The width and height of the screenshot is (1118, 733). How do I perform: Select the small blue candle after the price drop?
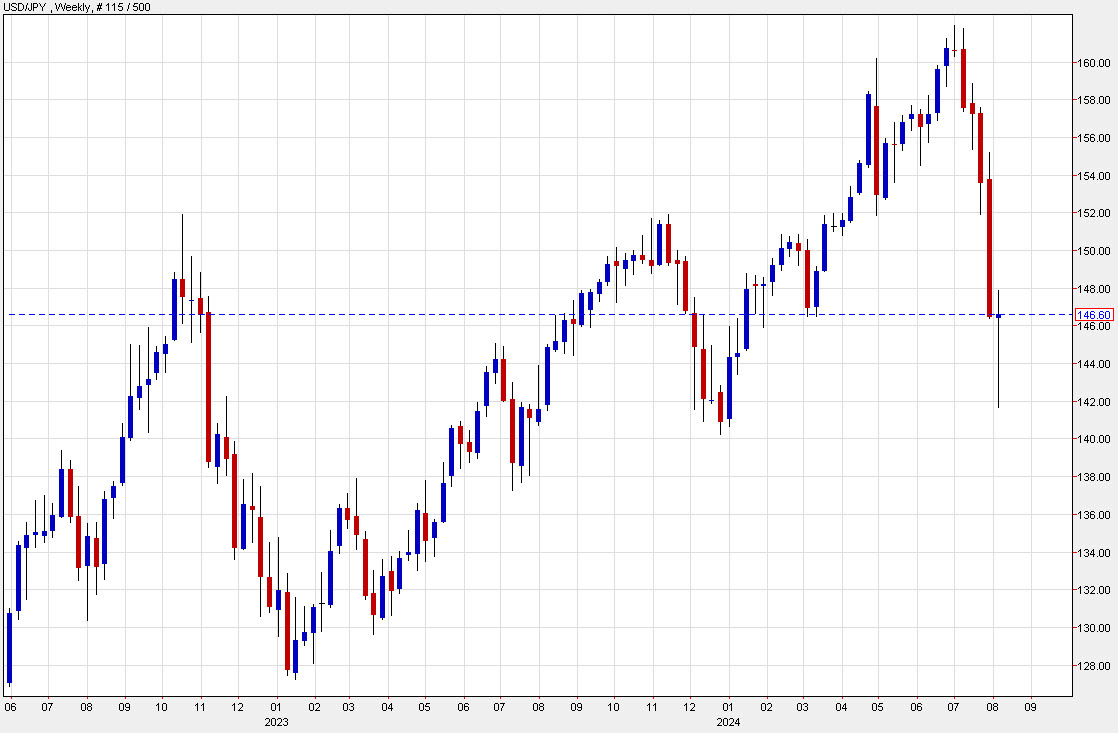pos(999,316)
